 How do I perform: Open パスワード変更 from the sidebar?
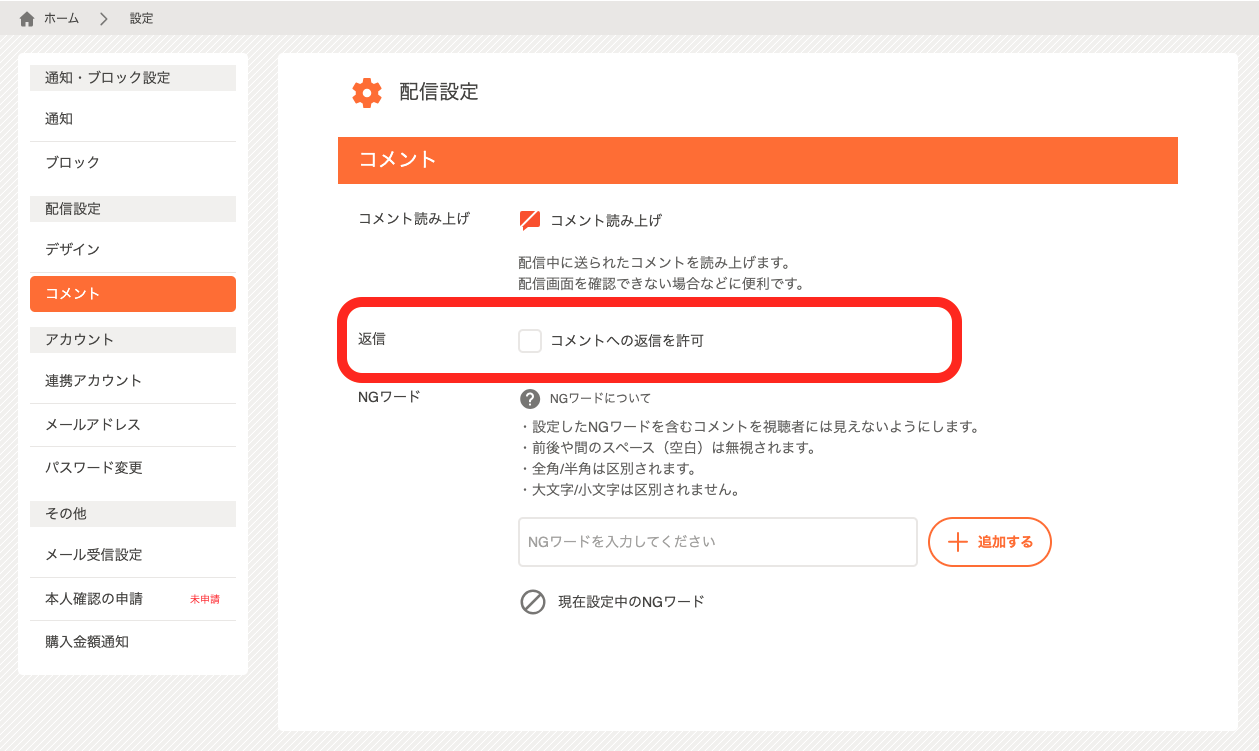[132, 467]
